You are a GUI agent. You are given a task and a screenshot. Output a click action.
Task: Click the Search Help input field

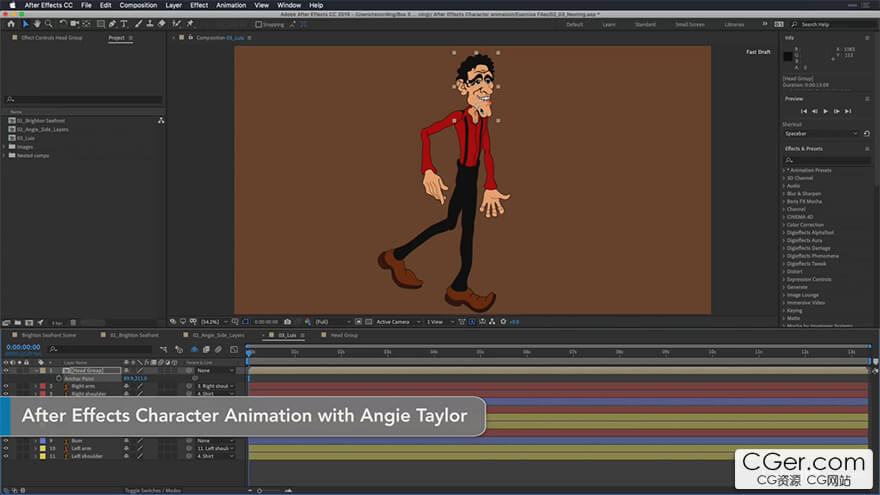835,25
